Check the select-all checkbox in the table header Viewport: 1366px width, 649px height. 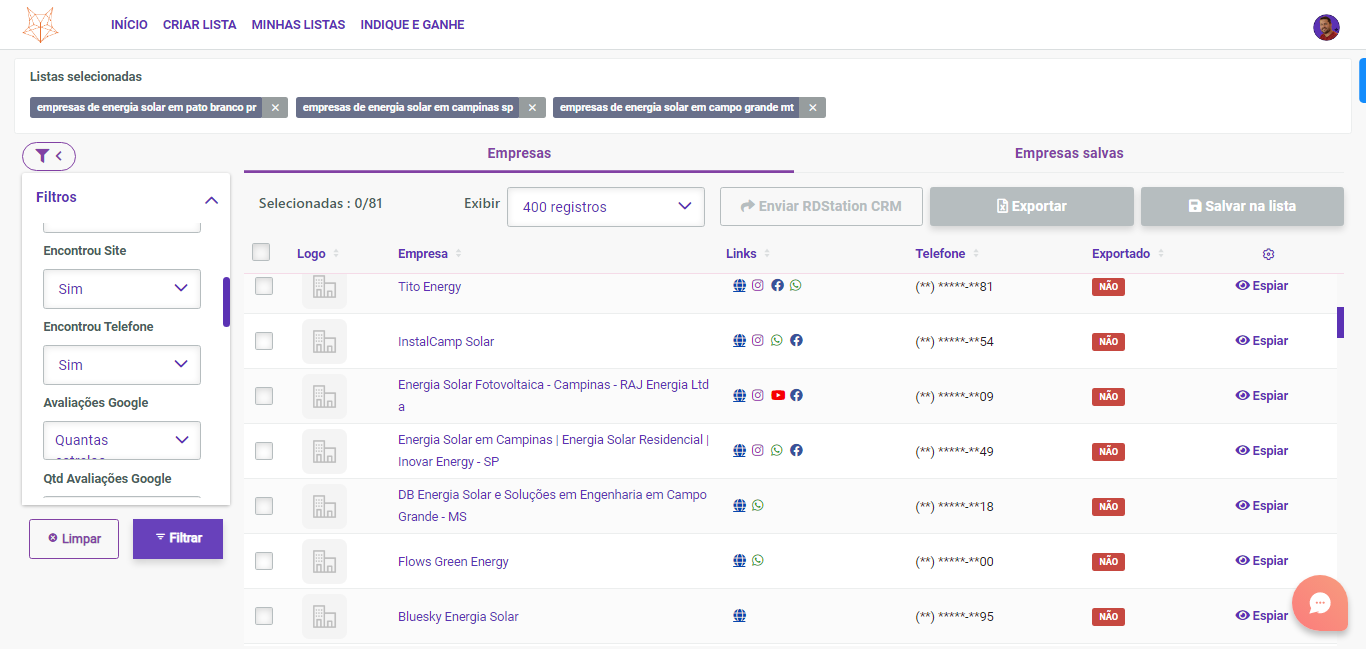tap(261, 252)
